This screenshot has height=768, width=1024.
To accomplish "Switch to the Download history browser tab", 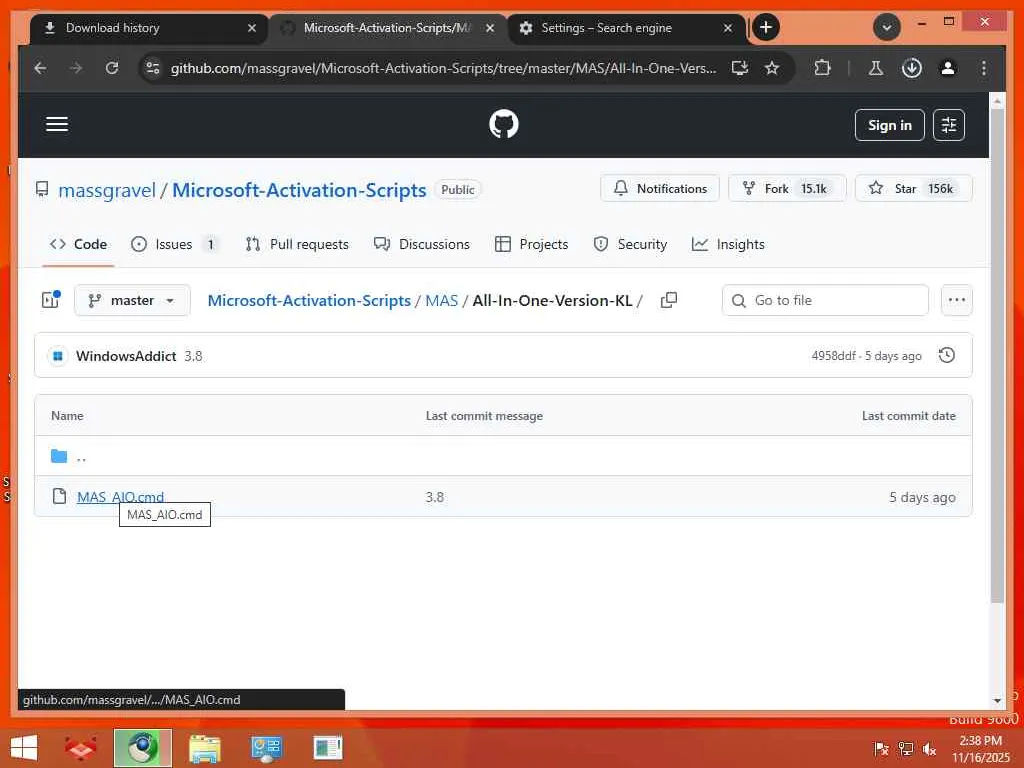I will (148, 28).
